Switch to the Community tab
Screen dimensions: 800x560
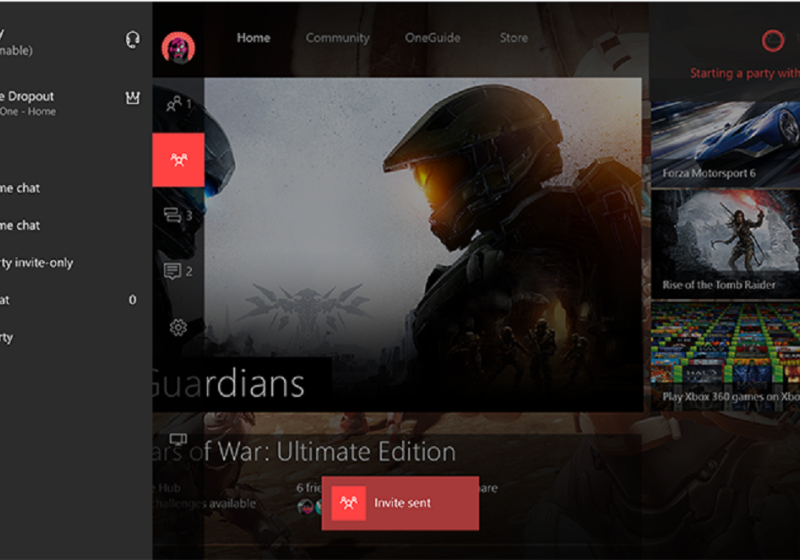coord(337,38)
